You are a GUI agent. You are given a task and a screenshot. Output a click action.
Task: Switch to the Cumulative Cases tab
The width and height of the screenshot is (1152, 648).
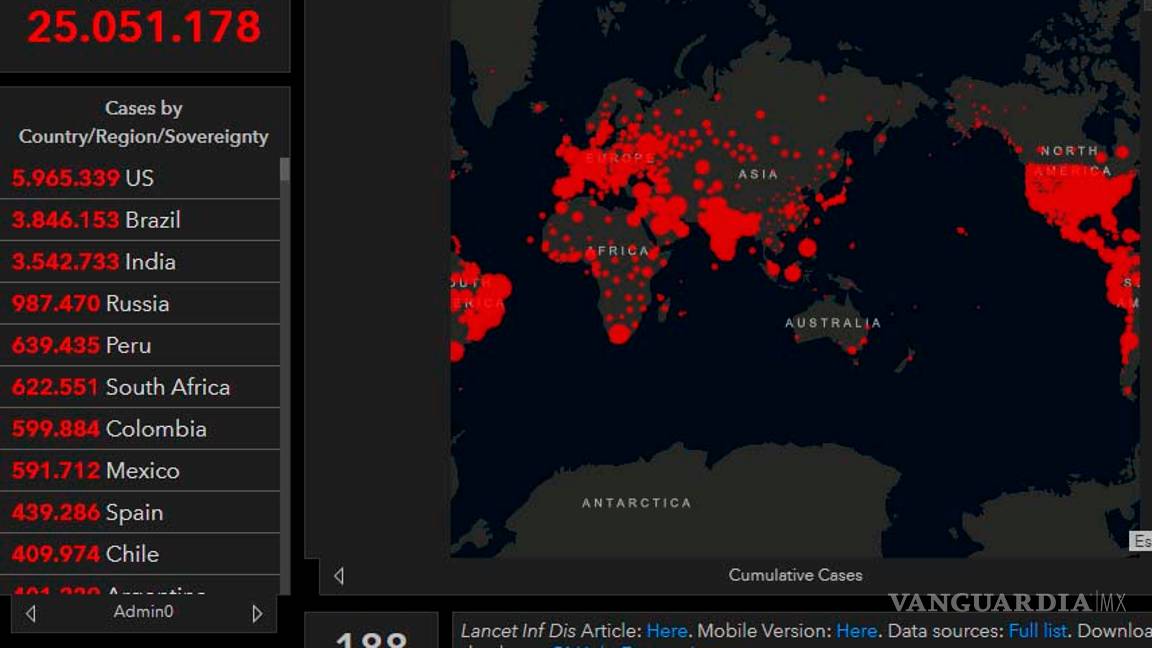[x=795, y=575]
